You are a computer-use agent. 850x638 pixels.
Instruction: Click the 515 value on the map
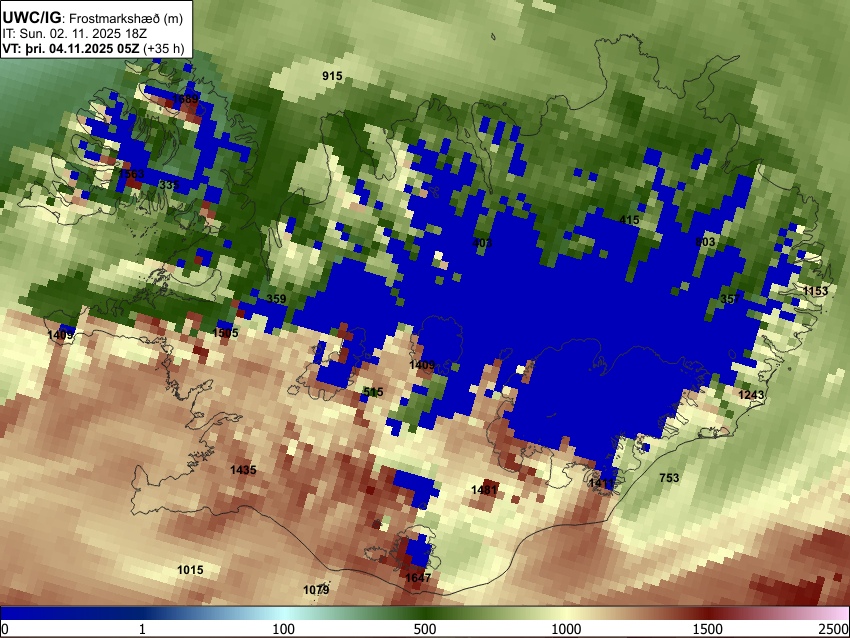click(373, 392)
